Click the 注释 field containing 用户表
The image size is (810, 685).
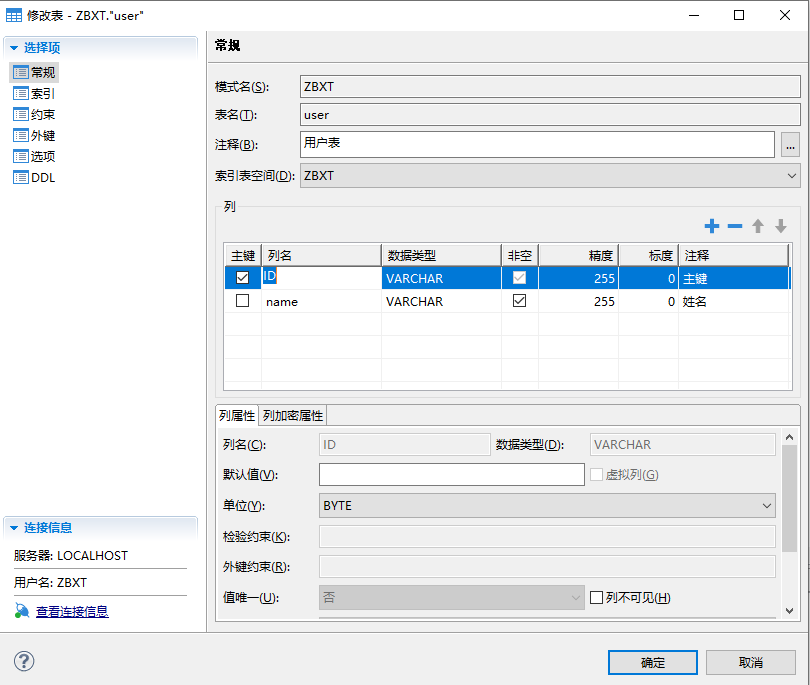coord(537,144)
